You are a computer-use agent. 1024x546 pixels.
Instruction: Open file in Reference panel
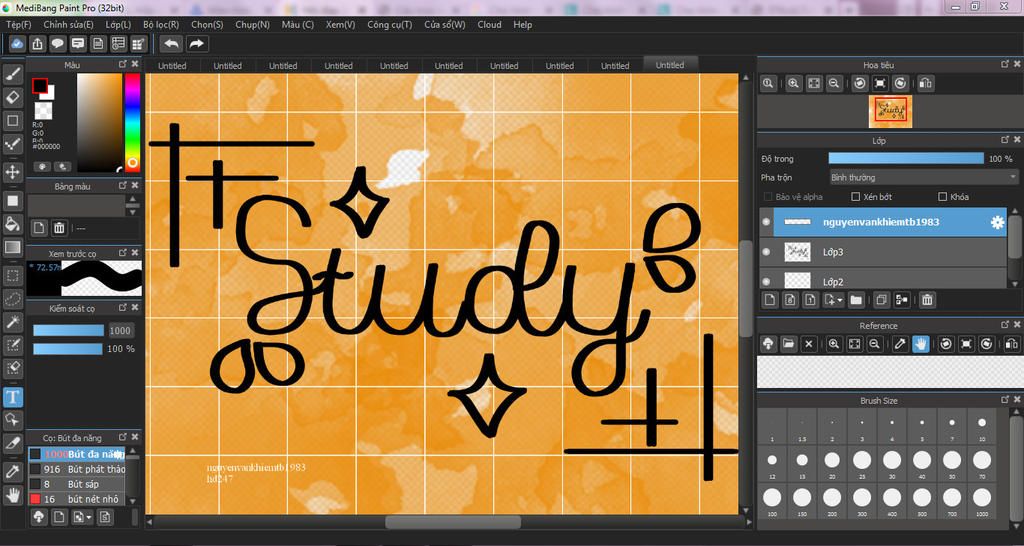coord(788,344)
